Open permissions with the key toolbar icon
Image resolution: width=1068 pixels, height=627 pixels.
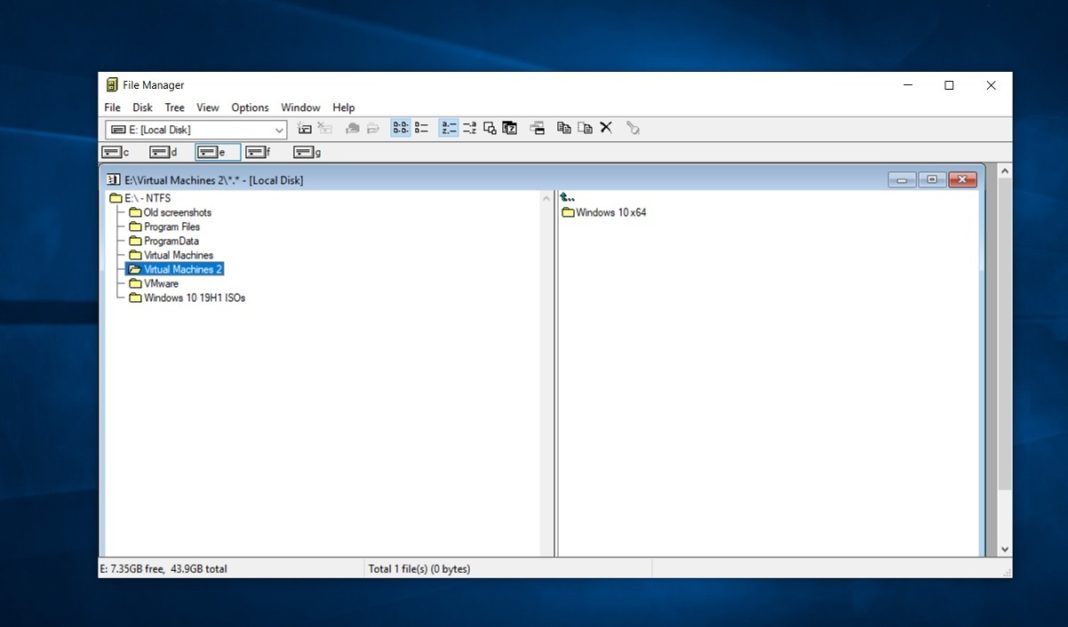[633, 128]
